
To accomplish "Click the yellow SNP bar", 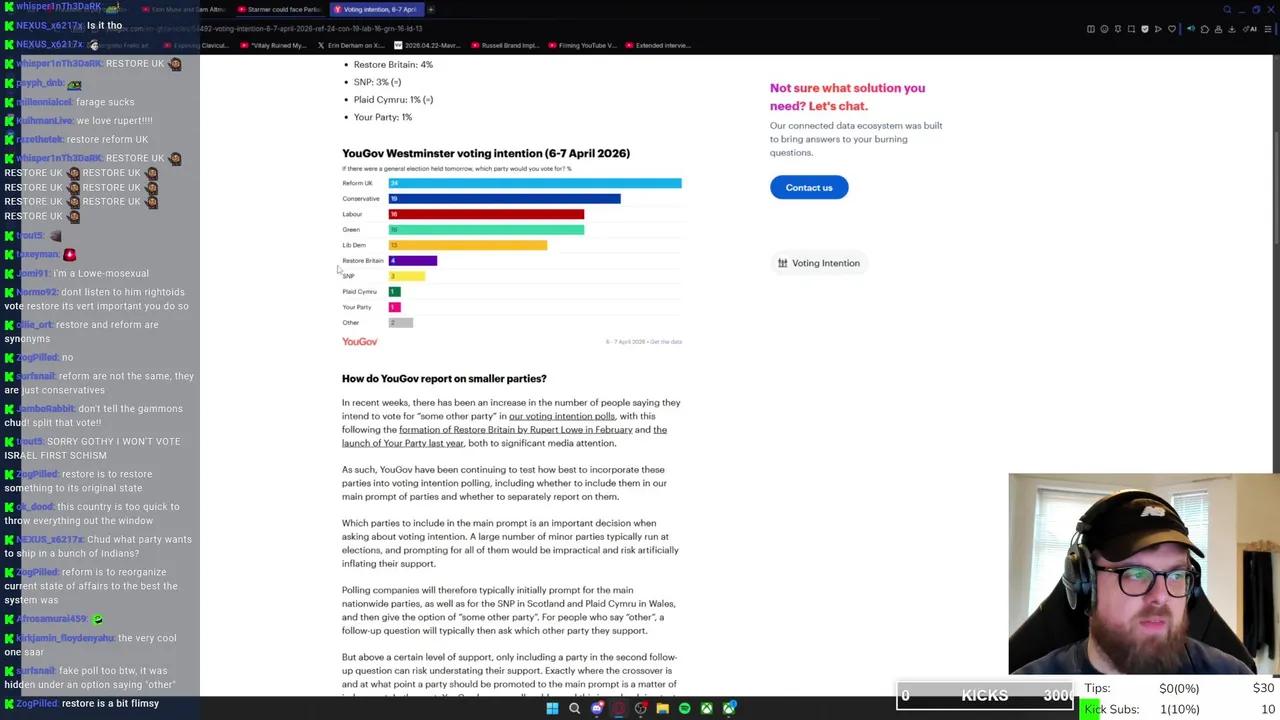I will (407, 276).
